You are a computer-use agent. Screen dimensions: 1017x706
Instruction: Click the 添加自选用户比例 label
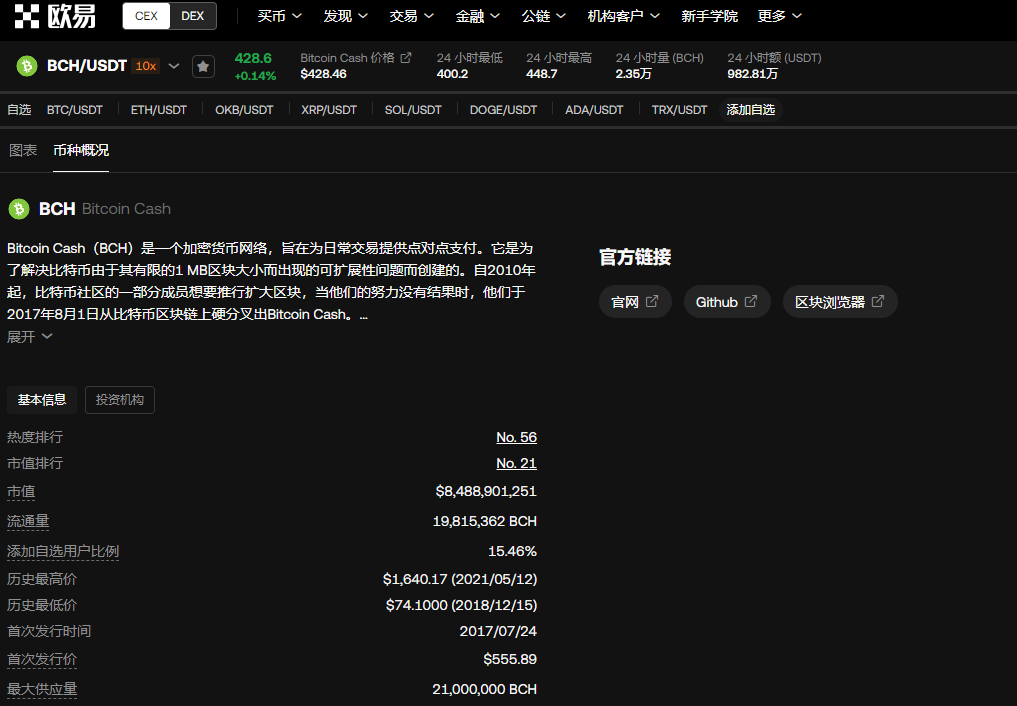pyautogui.click(x=63, y=551)
